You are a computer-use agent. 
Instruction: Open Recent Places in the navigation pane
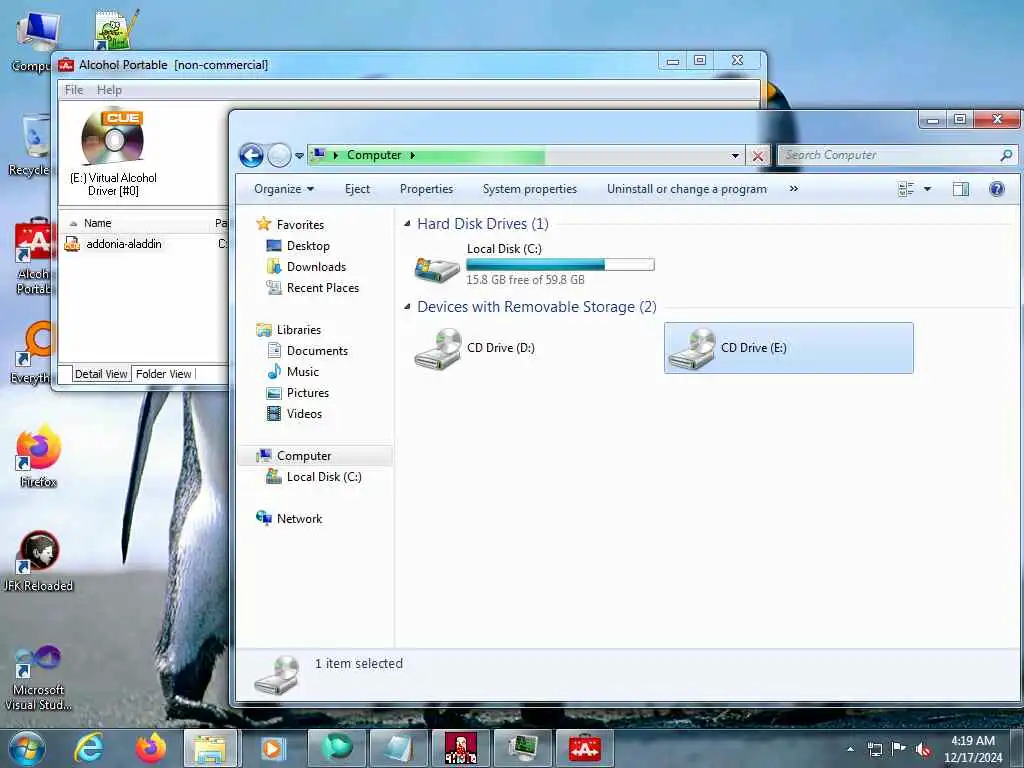[323, 287]
